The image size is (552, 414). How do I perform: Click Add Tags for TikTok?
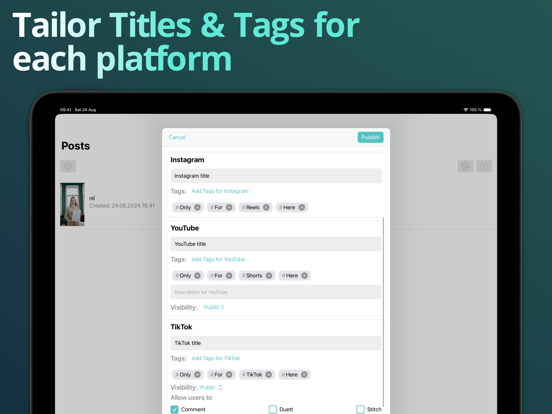[215, 358]
